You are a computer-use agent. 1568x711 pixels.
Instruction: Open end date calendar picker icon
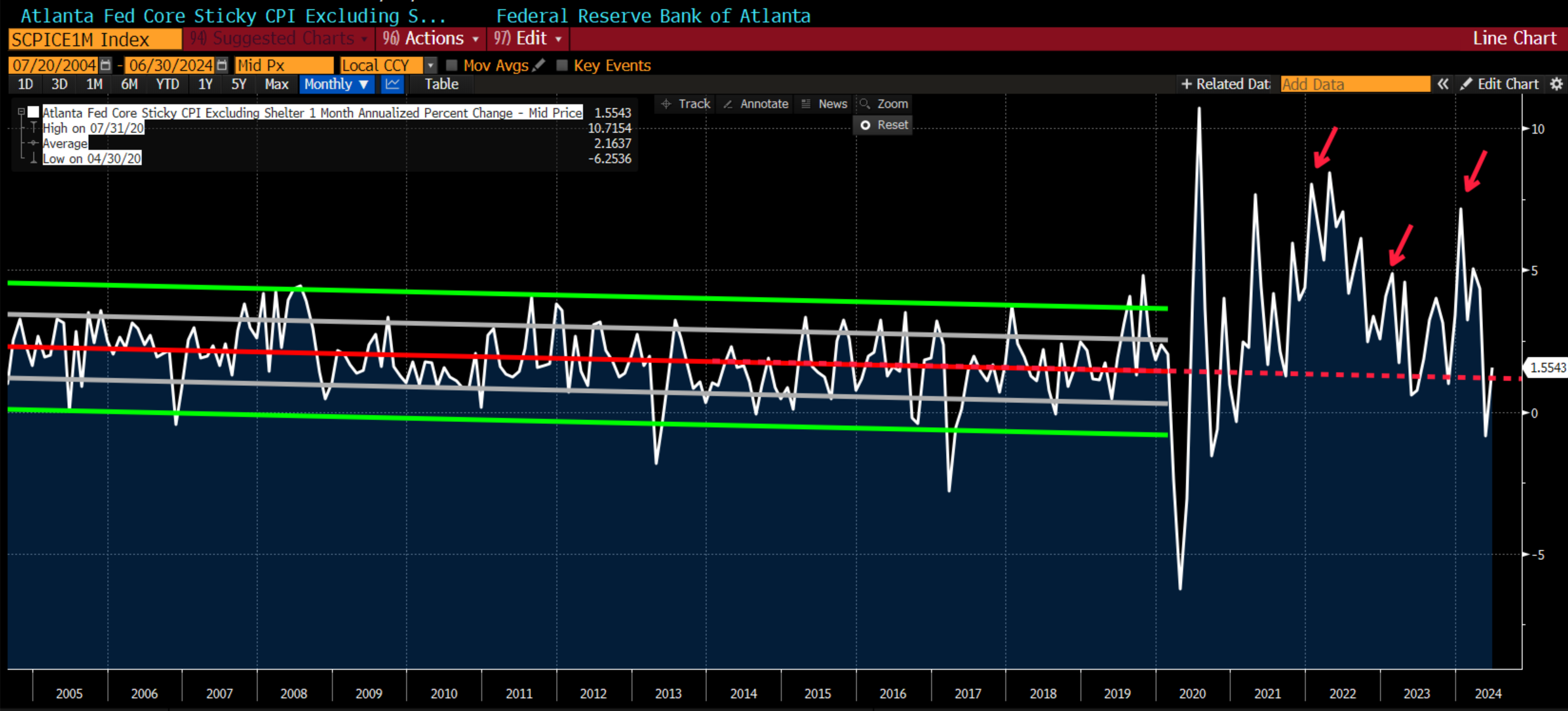(x=221, y=65)
